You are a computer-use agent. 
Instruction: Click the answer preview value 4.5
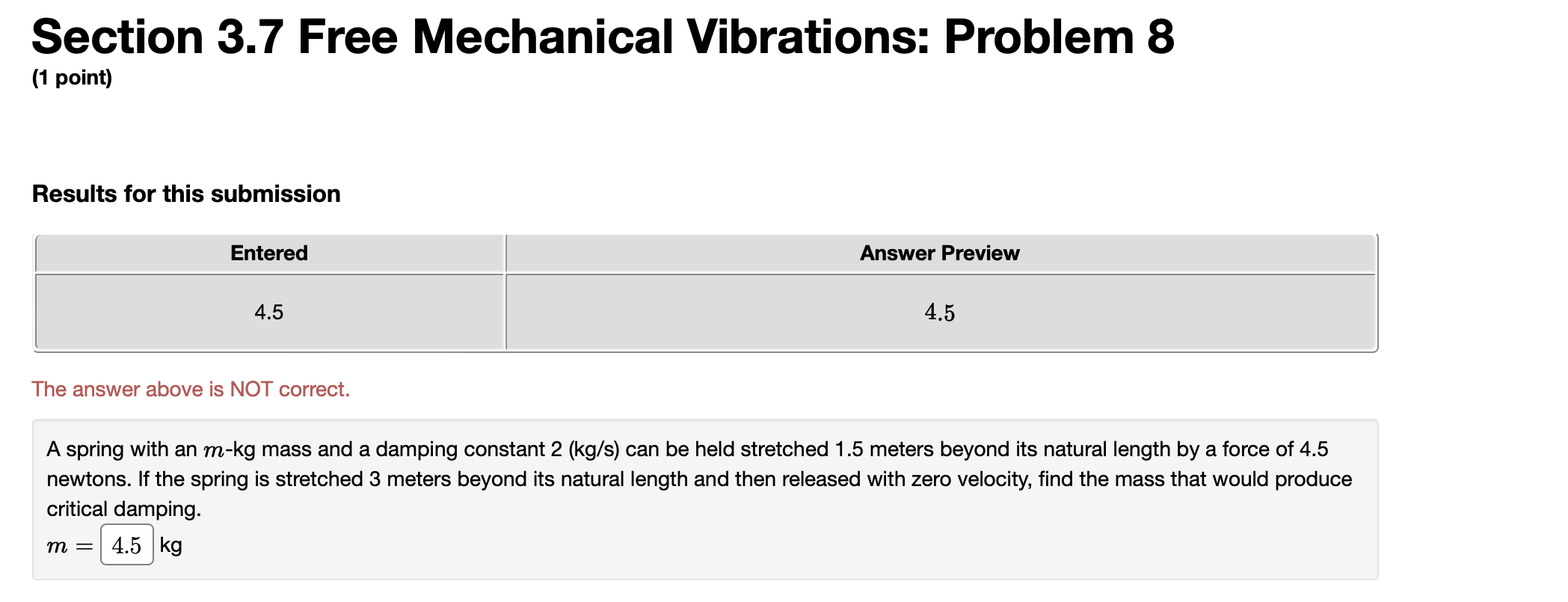click(x=938, y=312)
